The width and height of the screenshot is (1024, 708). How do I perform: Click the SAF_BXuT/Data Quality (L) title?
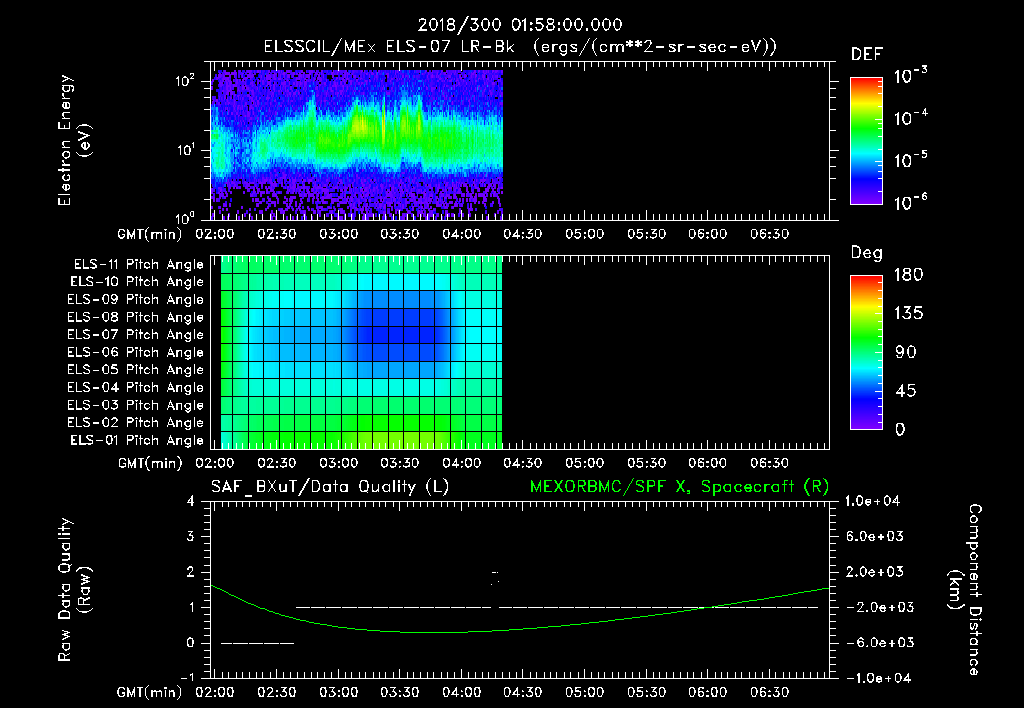coord(330,487)
